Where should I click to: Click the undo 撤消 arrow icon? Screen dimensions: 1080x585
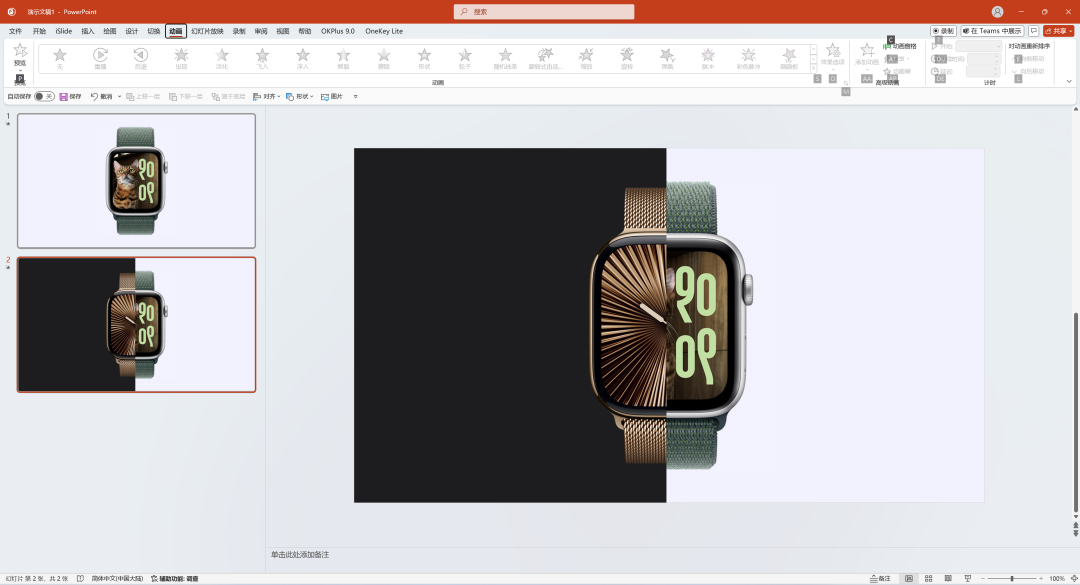tap(94, 96)
